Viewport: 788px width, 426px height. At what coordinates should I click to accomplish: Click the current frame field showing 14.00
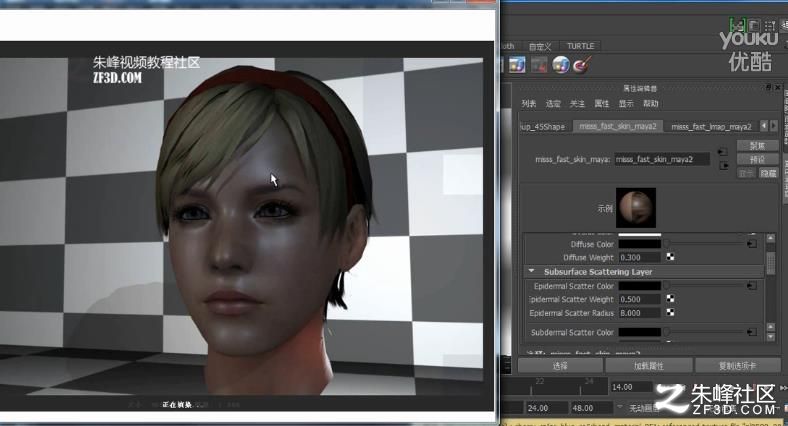pyautogui.click(x=631, y=387)
